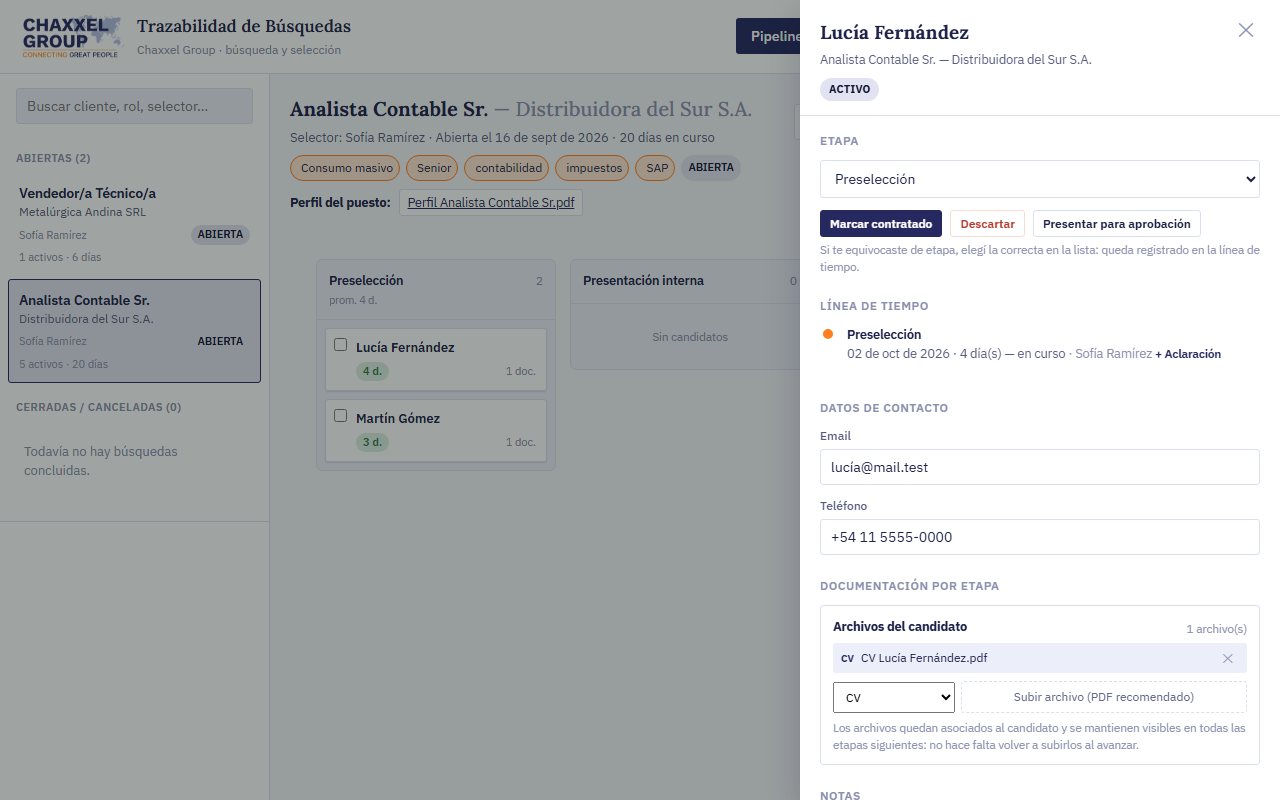This screenshot has height=800, width=1280.
Task: Click the CV Lucía Fernández.pdf file name
Action: click(924, 658)
